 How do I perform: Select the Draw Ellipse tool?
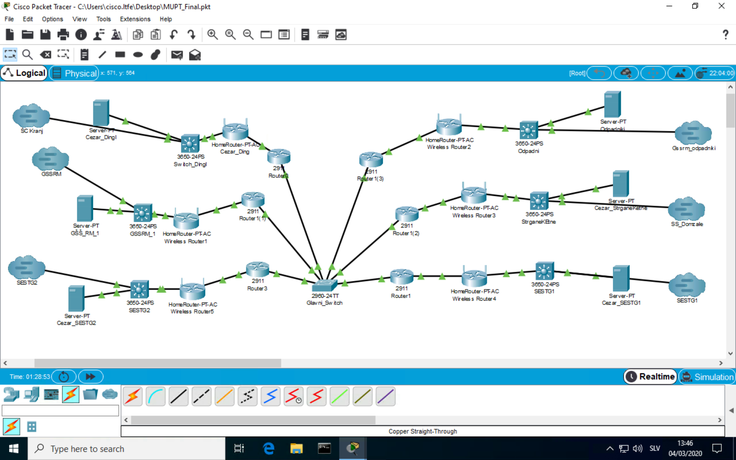tap(138, 55)
